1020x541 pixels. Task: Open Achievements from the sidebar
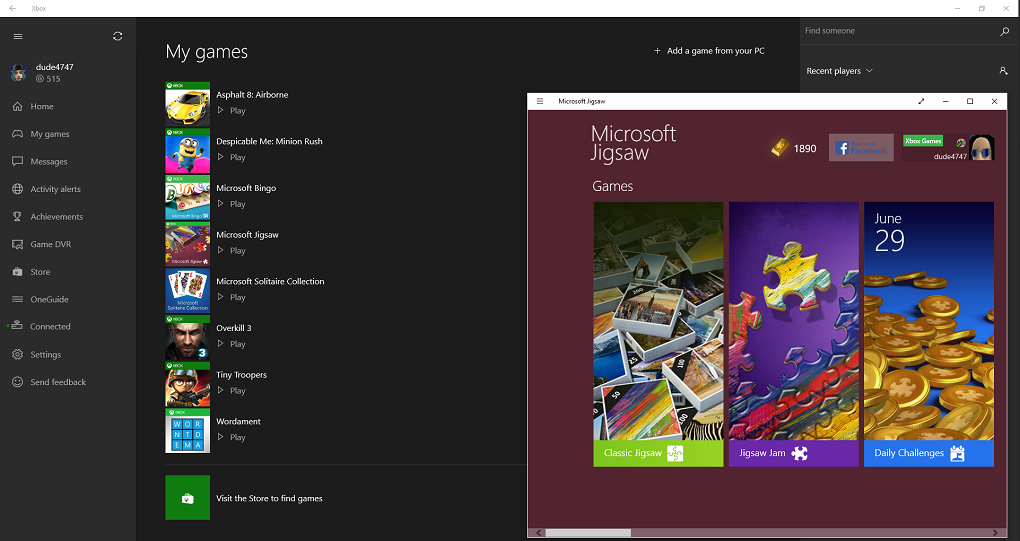56,217
